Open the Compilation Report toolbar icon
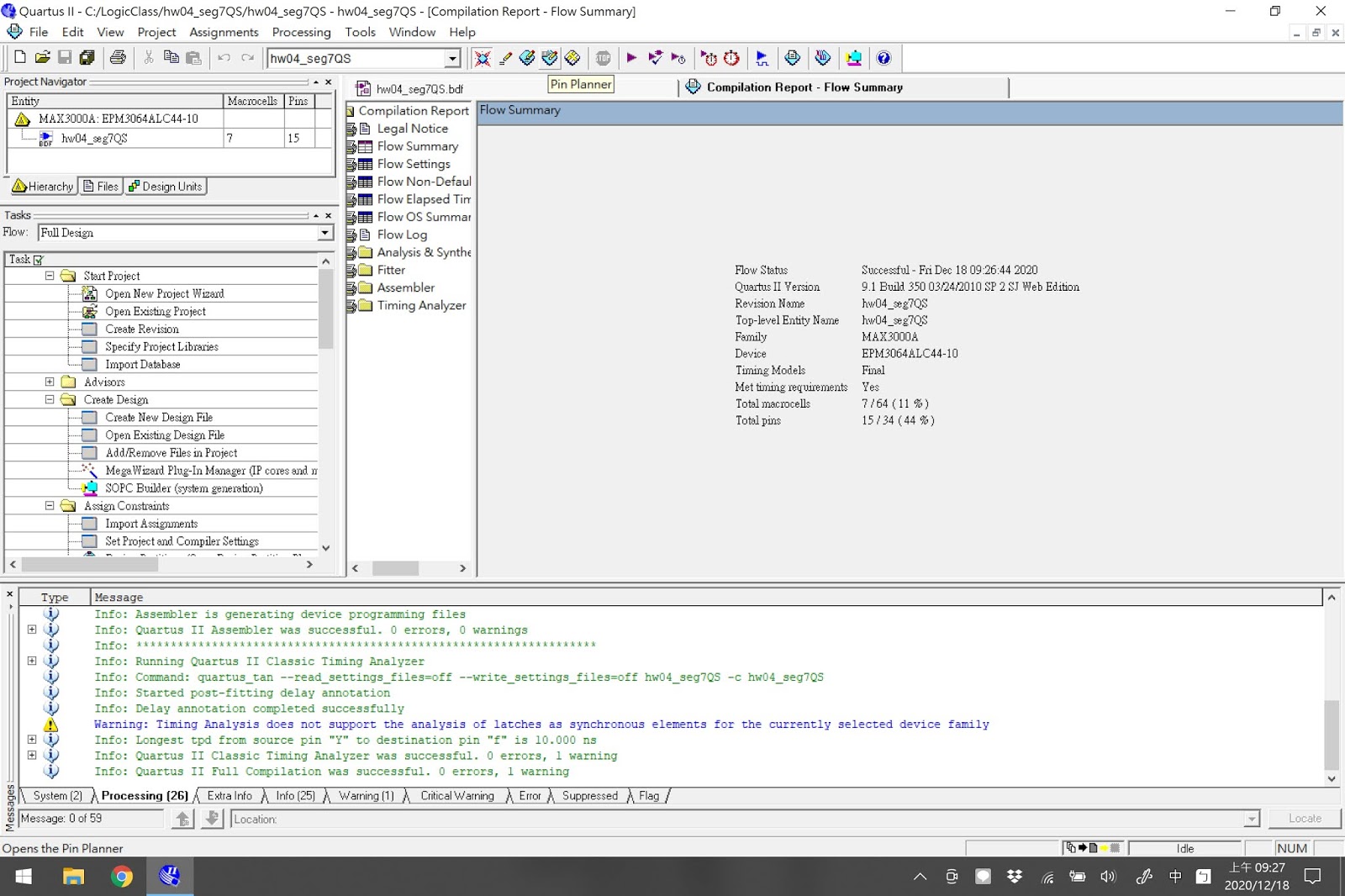 pyautogui.click(x=792, y=57)
